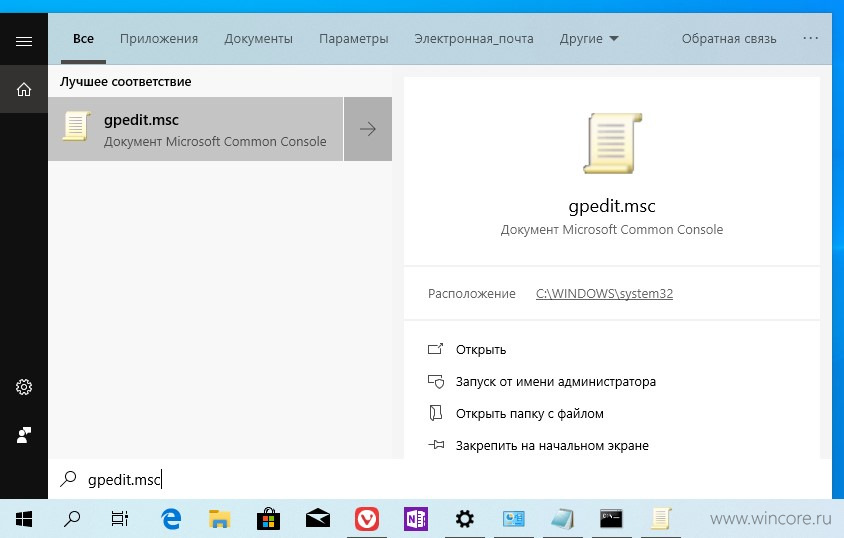Expand gpedit.msc result with arrow button
844x538 pixels.
point(368,129)
